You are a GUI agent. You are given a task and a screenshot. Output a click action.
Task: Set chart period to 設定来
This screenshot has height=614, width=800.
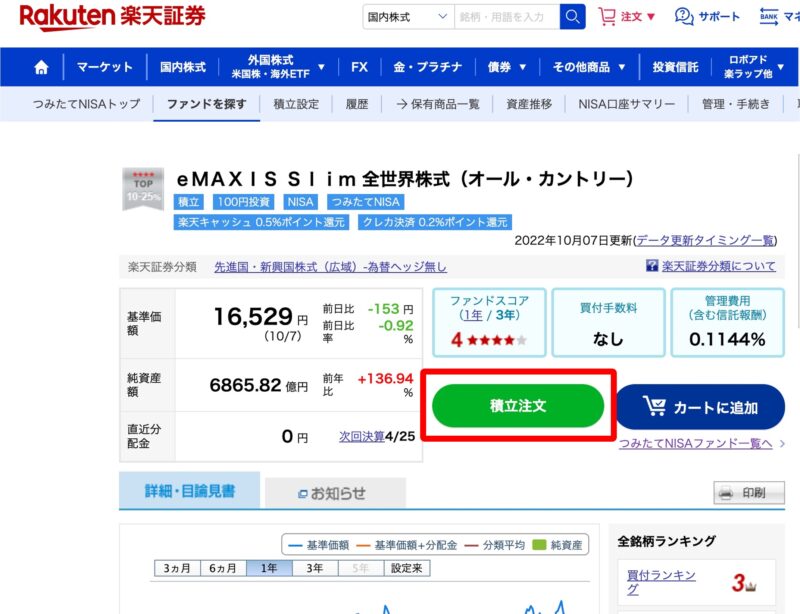click(x=407, y=568)
